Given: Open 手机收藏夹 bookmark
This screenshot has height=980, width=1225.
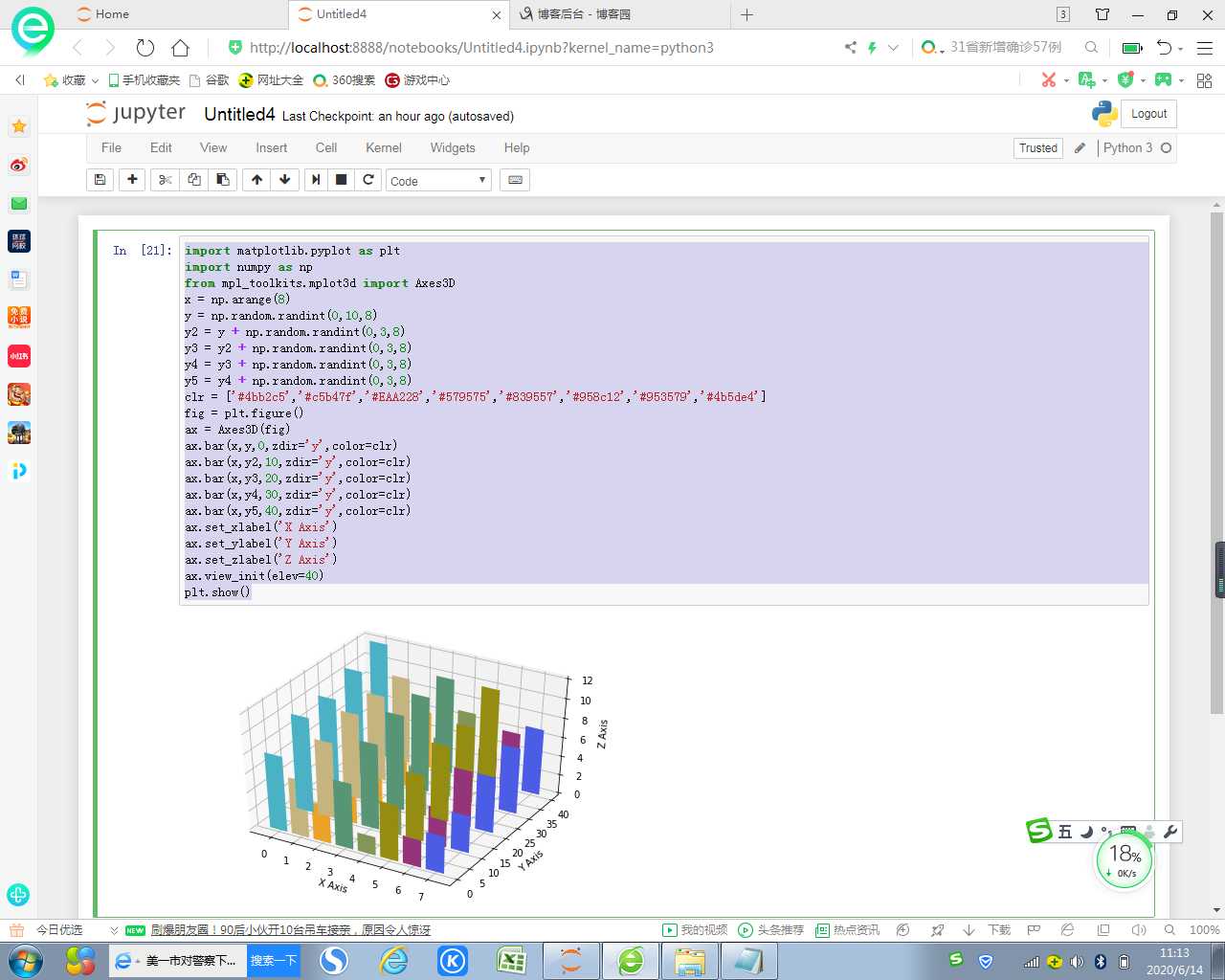Looking at the screenshot, I should pos(145,80).
